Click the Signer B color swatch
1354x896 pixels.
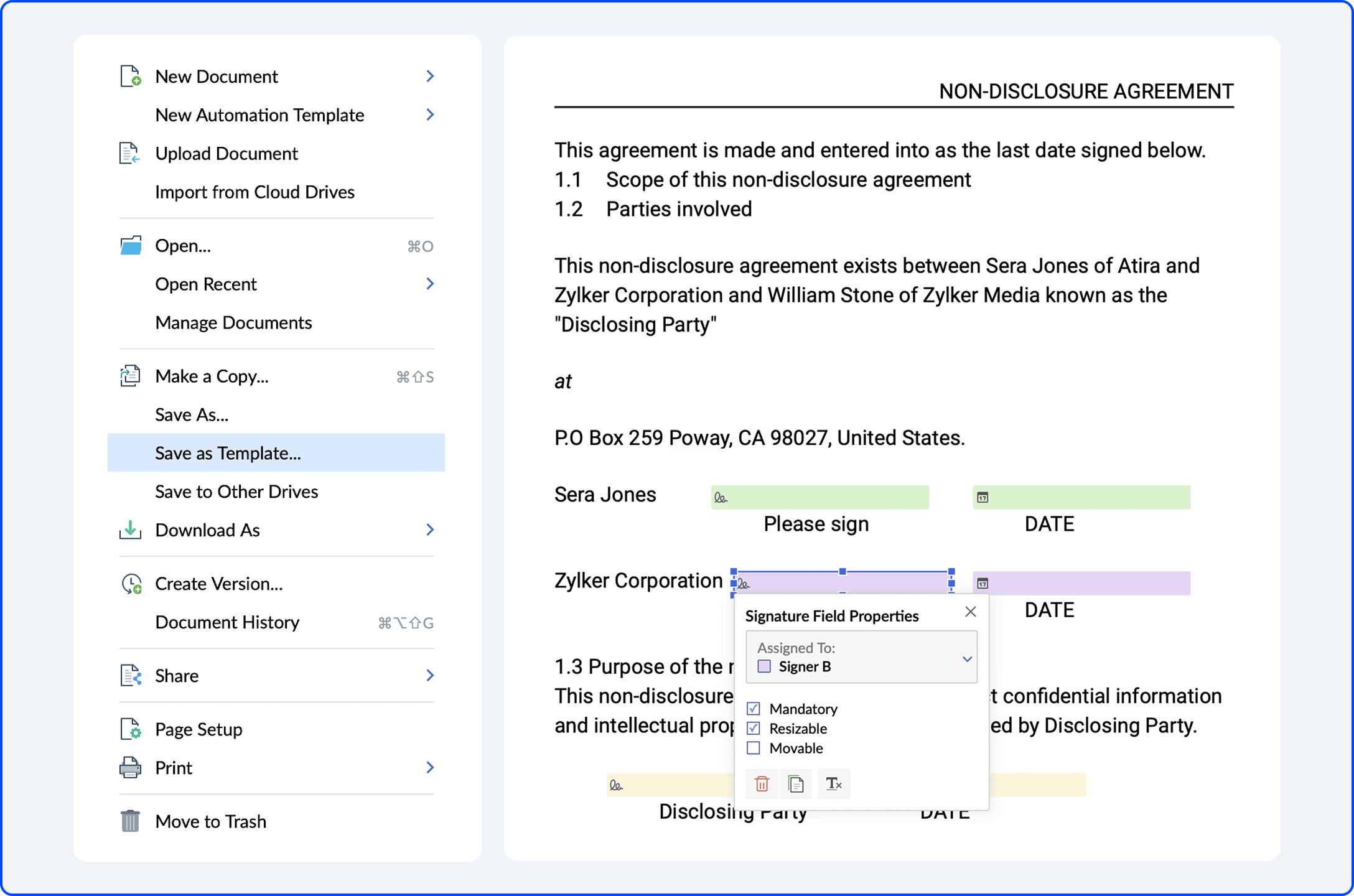[763, 666]
